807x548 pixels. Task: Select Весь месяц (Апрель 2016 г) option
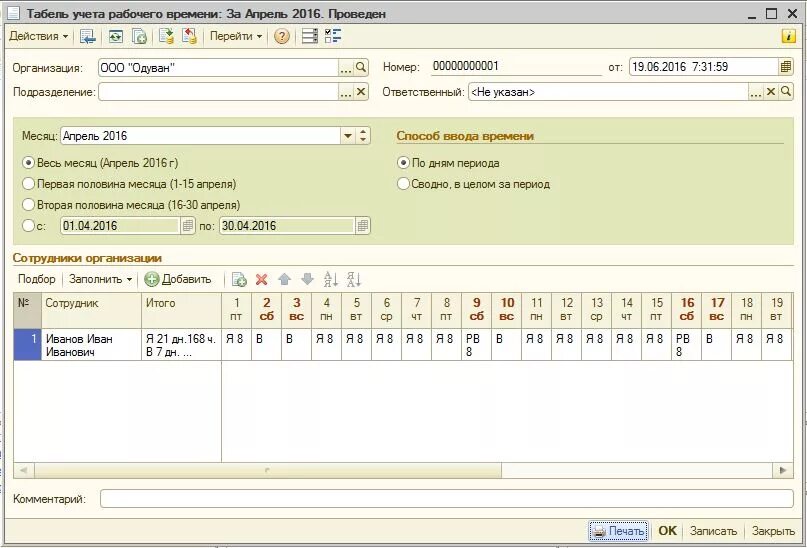tap(28, 163)
